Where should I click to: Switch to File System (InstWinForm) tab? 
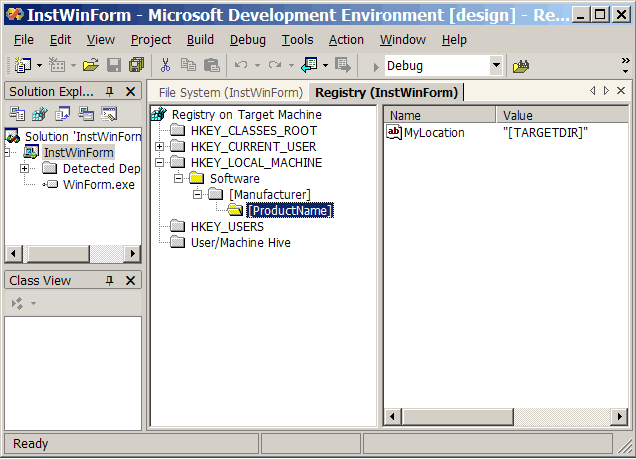230,92
